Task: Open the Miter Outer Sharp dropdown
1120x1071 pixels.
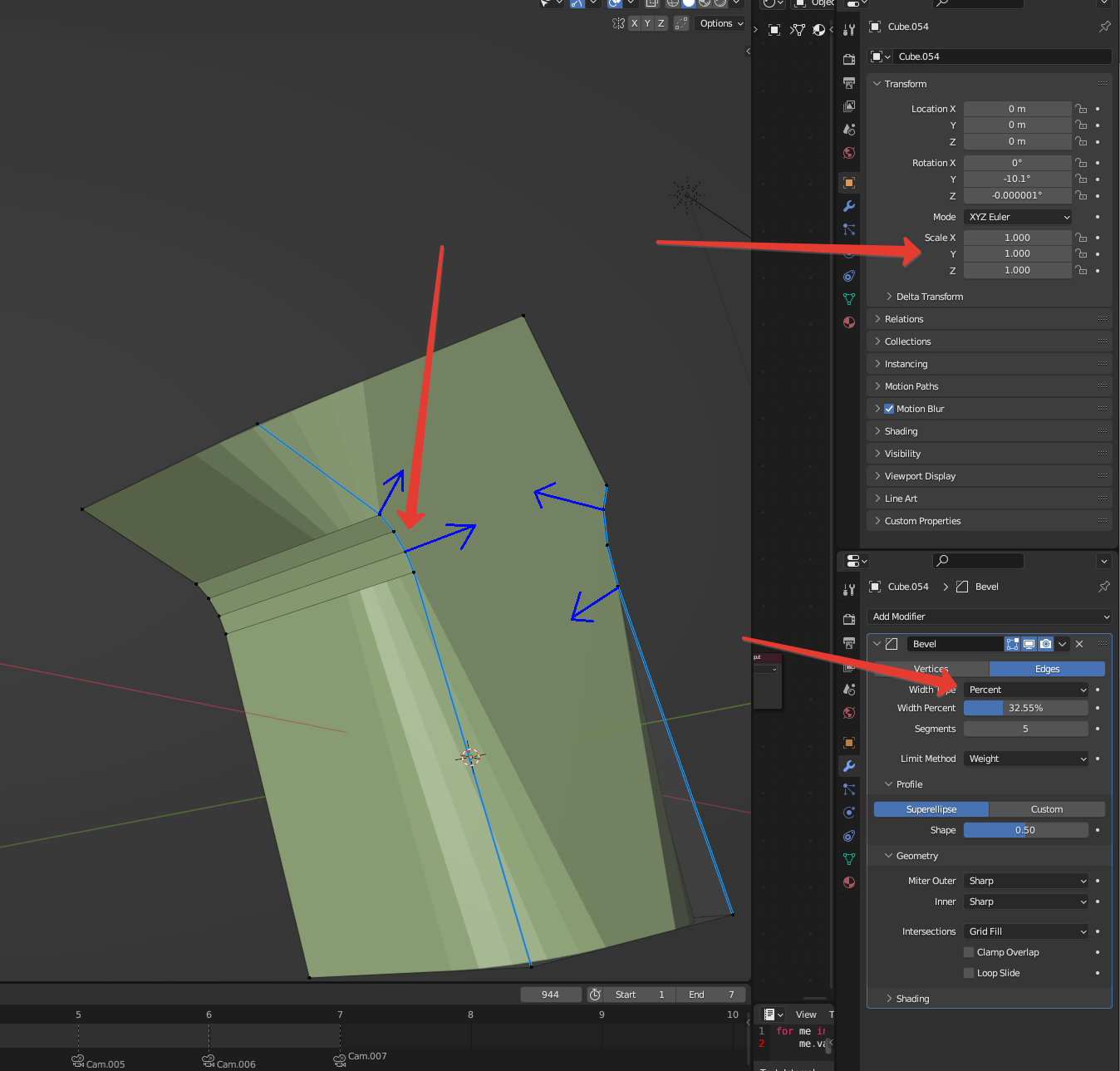Action: tap(1026, 881)
